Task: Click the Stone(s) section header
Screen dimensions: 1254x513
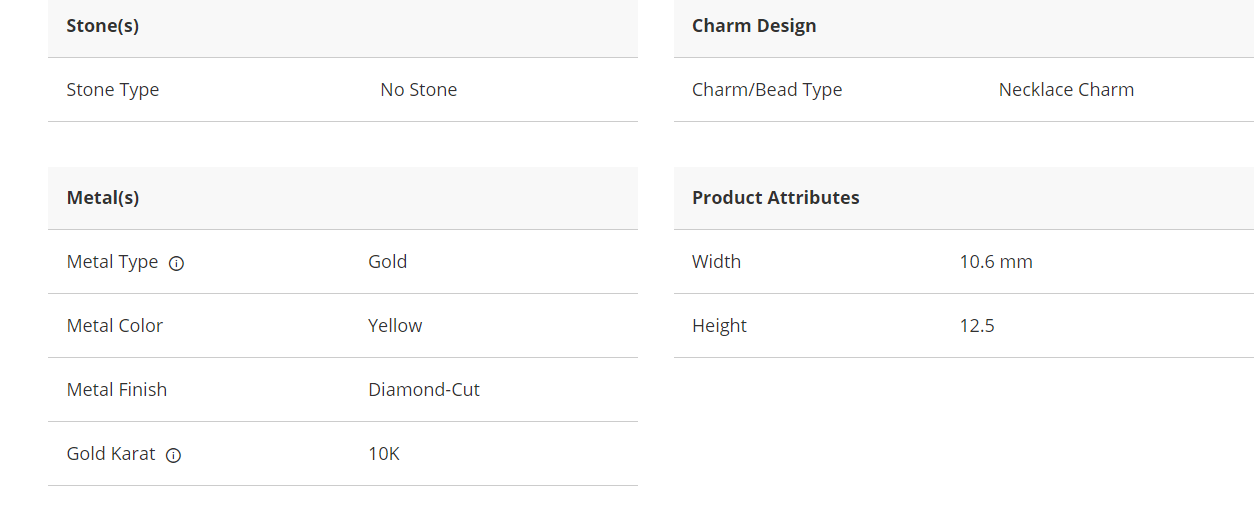Action: coord(103,26)
